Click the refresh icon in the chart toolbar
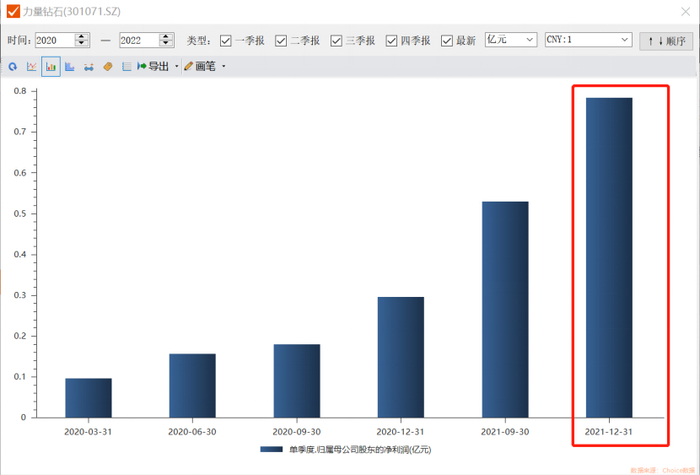 tap(12, 67)
